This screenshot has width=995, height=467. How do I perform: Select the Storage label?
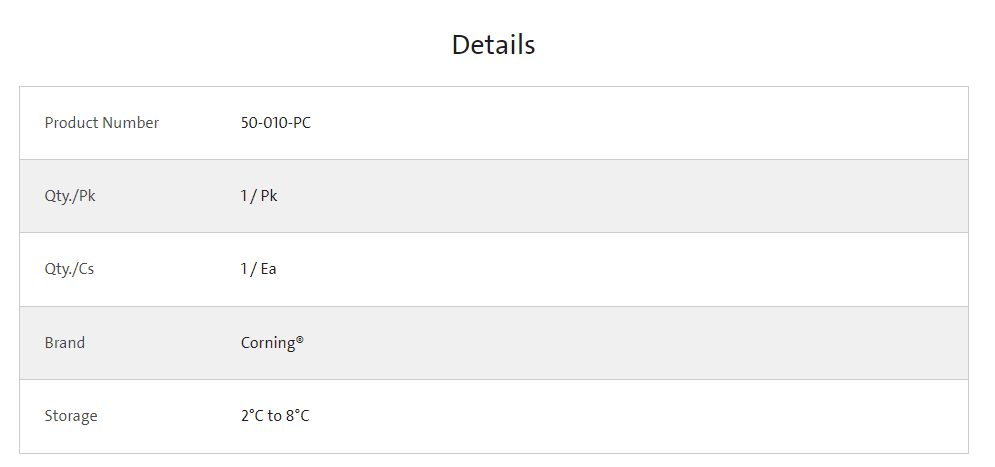pyautogui.click(x=71, y=416)
